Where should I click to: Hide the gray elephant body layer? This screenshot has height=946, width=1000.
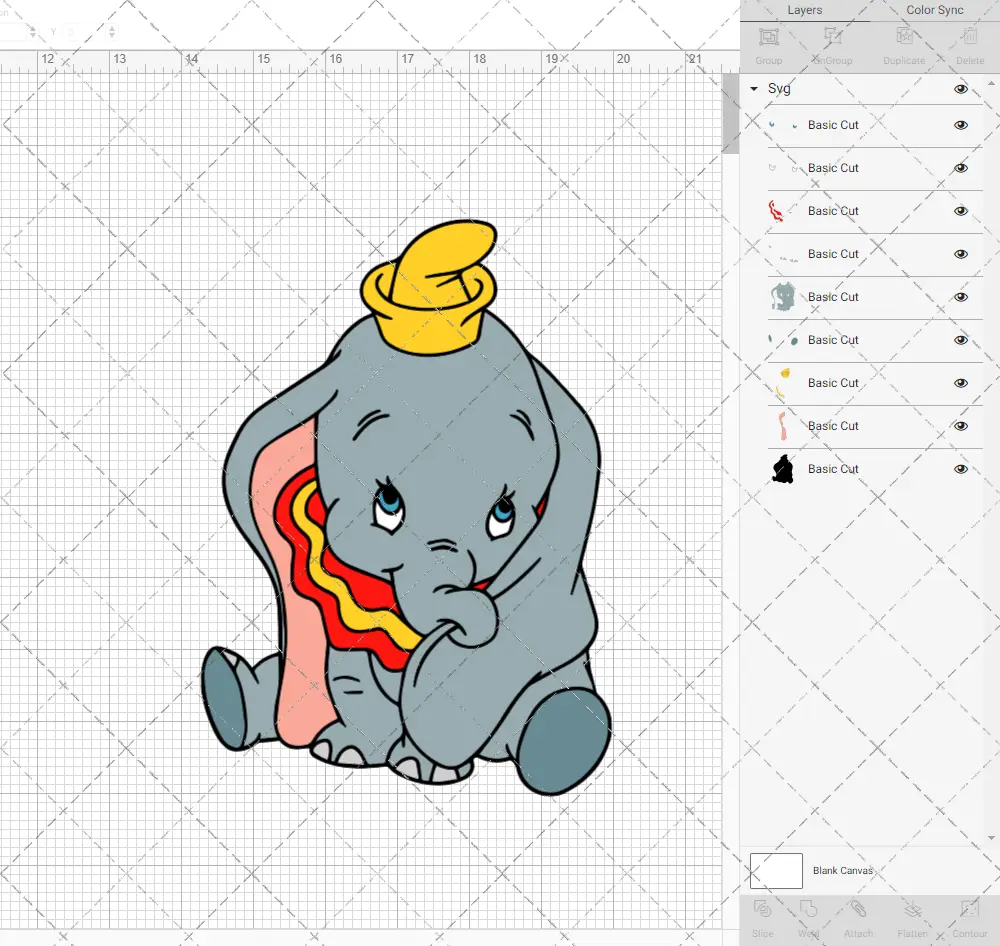point(960,297)
